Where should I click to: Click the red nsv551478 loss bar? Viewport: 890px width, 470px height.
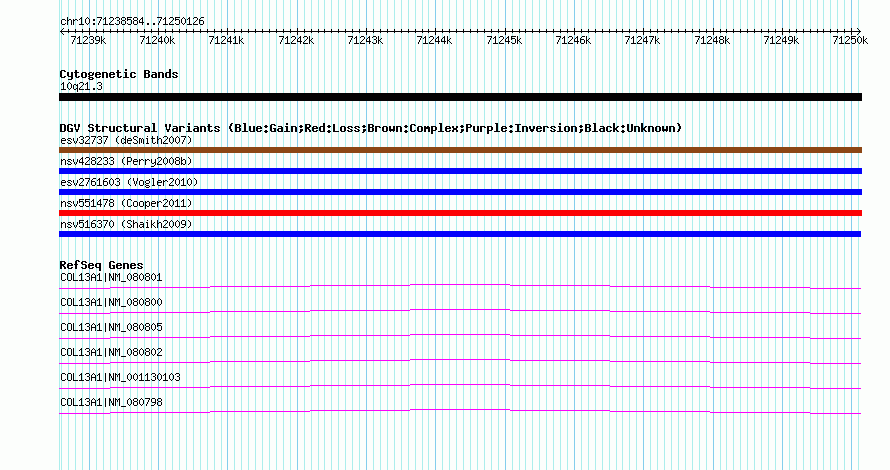[x=460, y=213]
